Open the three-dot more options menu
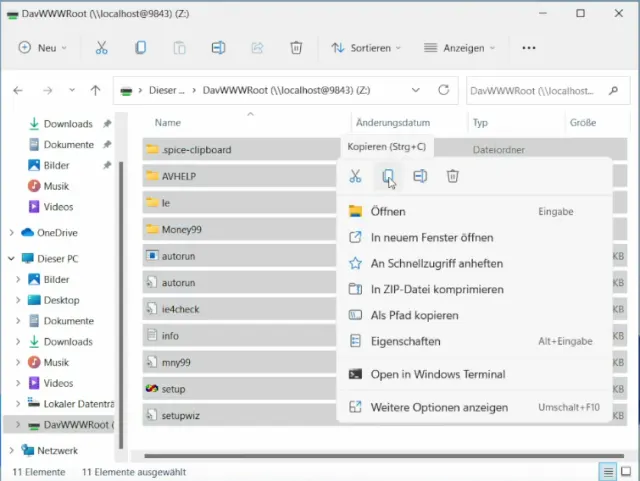The width and height of the screenshot is (640, 481). 530,47
